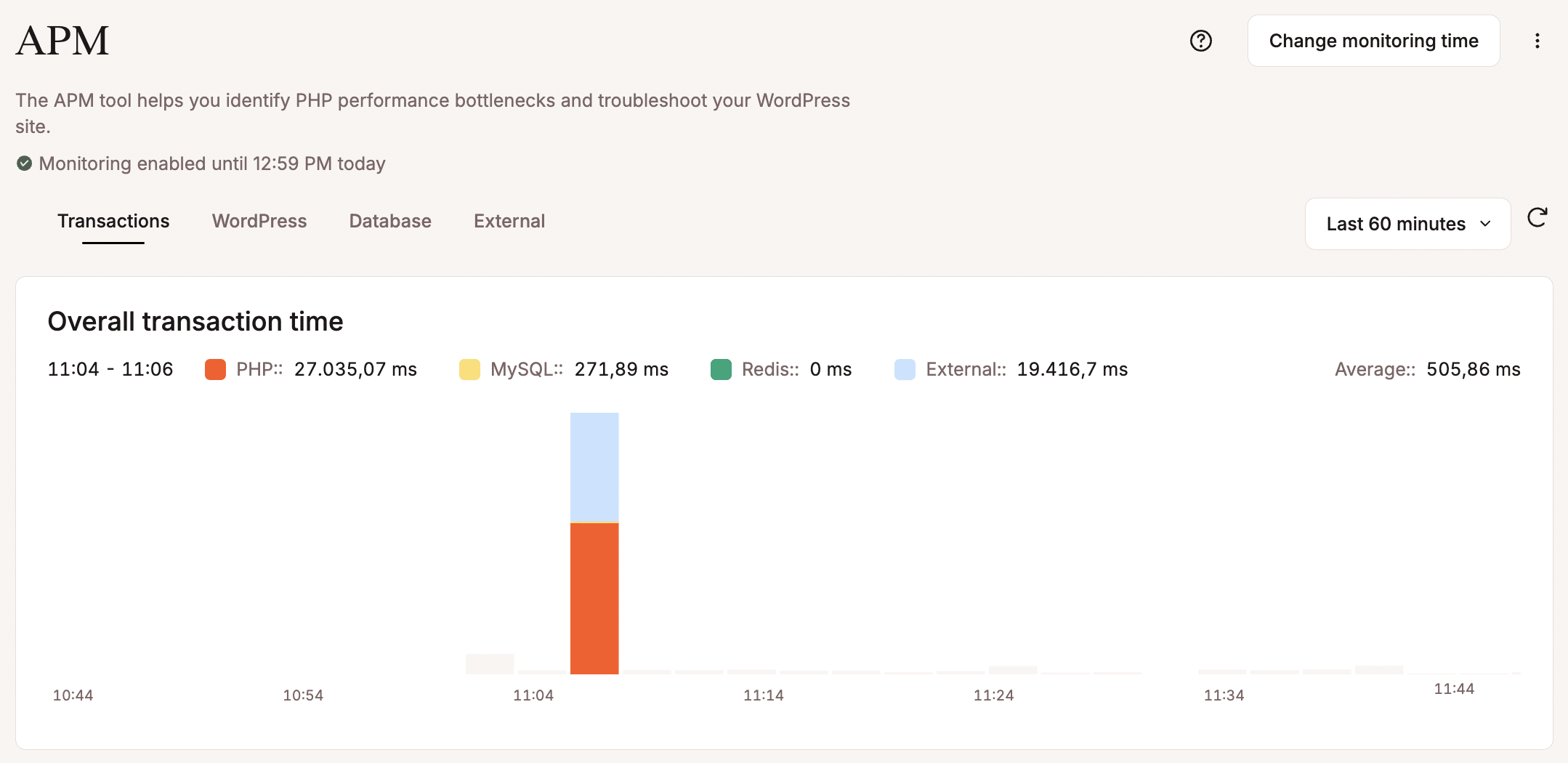1568x763 pixels.
Task: Click the Average 505,86 ms value
Action: 1473,369
